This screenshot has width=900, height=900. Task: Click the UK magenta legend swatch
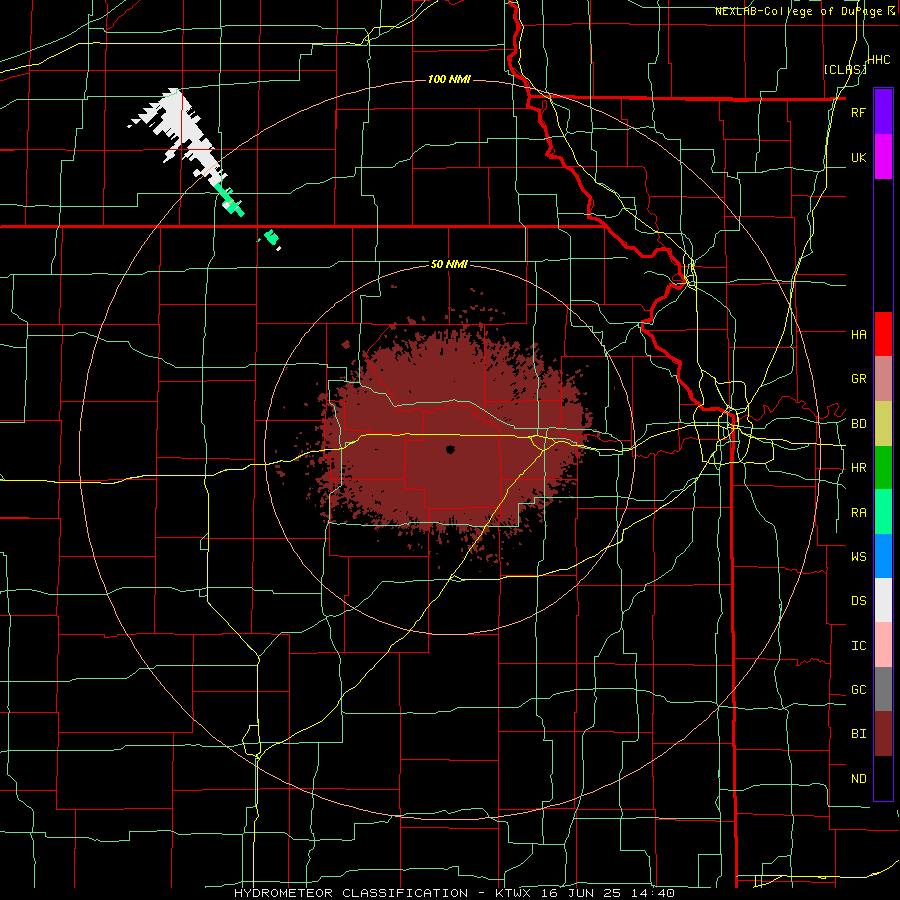pos(883,157)
